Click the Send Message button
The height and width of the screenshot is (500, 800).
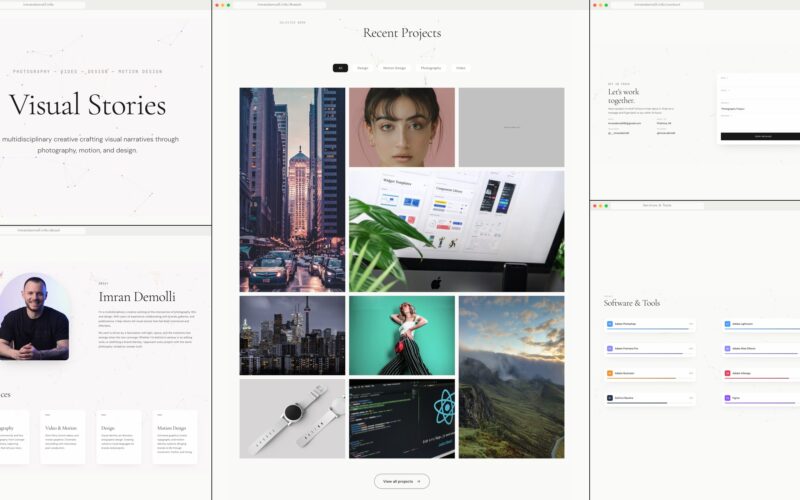[x=759, y=136]
